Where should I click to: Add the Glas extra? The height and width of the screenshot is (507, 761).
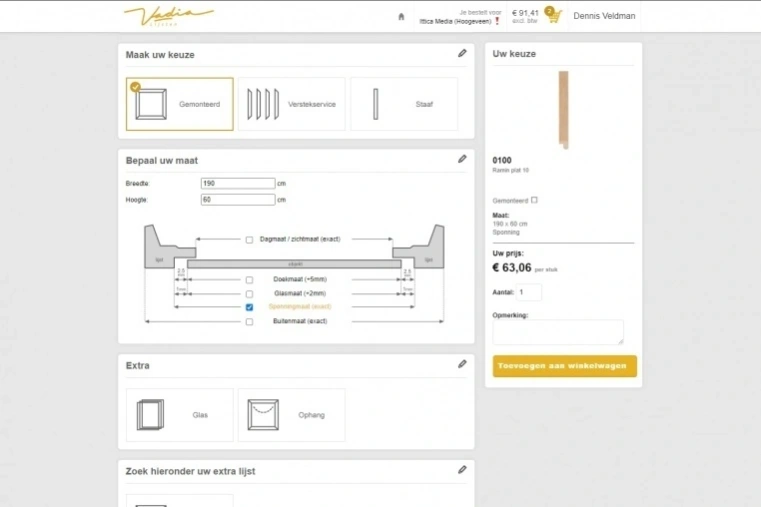180,415
